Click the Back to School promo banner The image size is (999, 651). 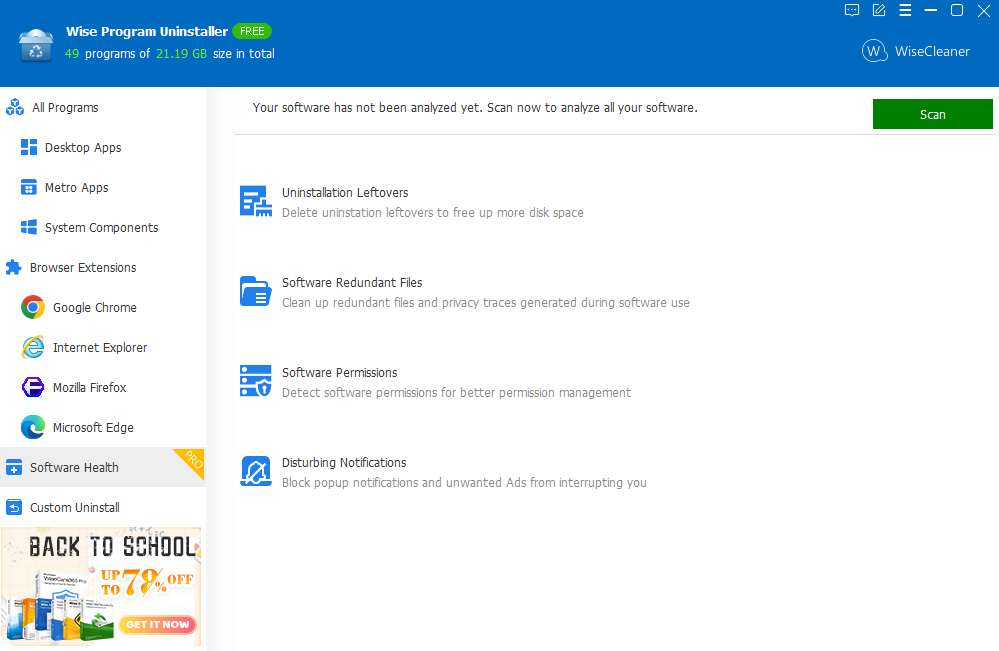[x=101, y=586]
